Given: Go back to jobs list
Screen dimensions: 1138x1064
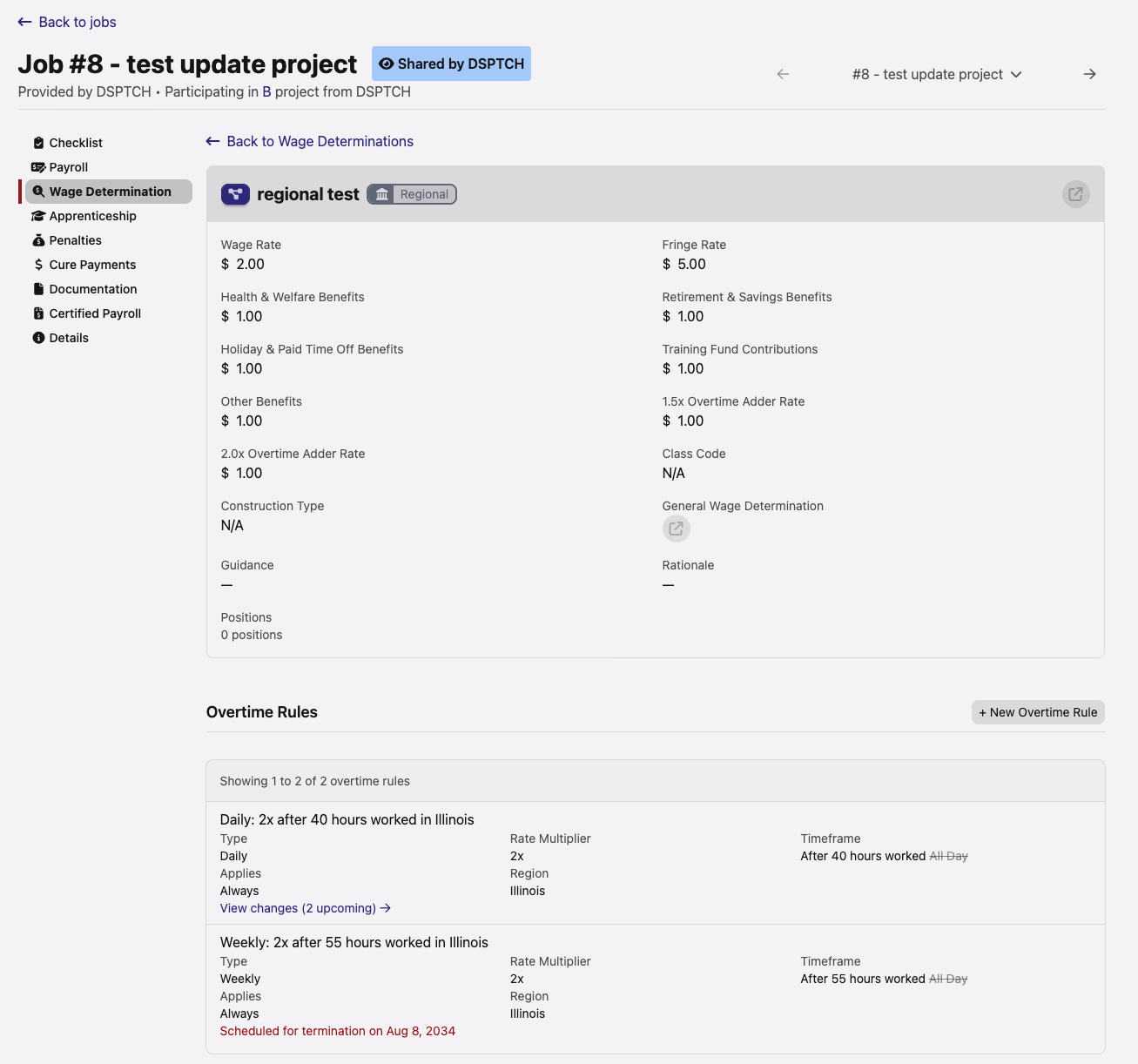Looking at the screenshot, I should click(67, 22).
